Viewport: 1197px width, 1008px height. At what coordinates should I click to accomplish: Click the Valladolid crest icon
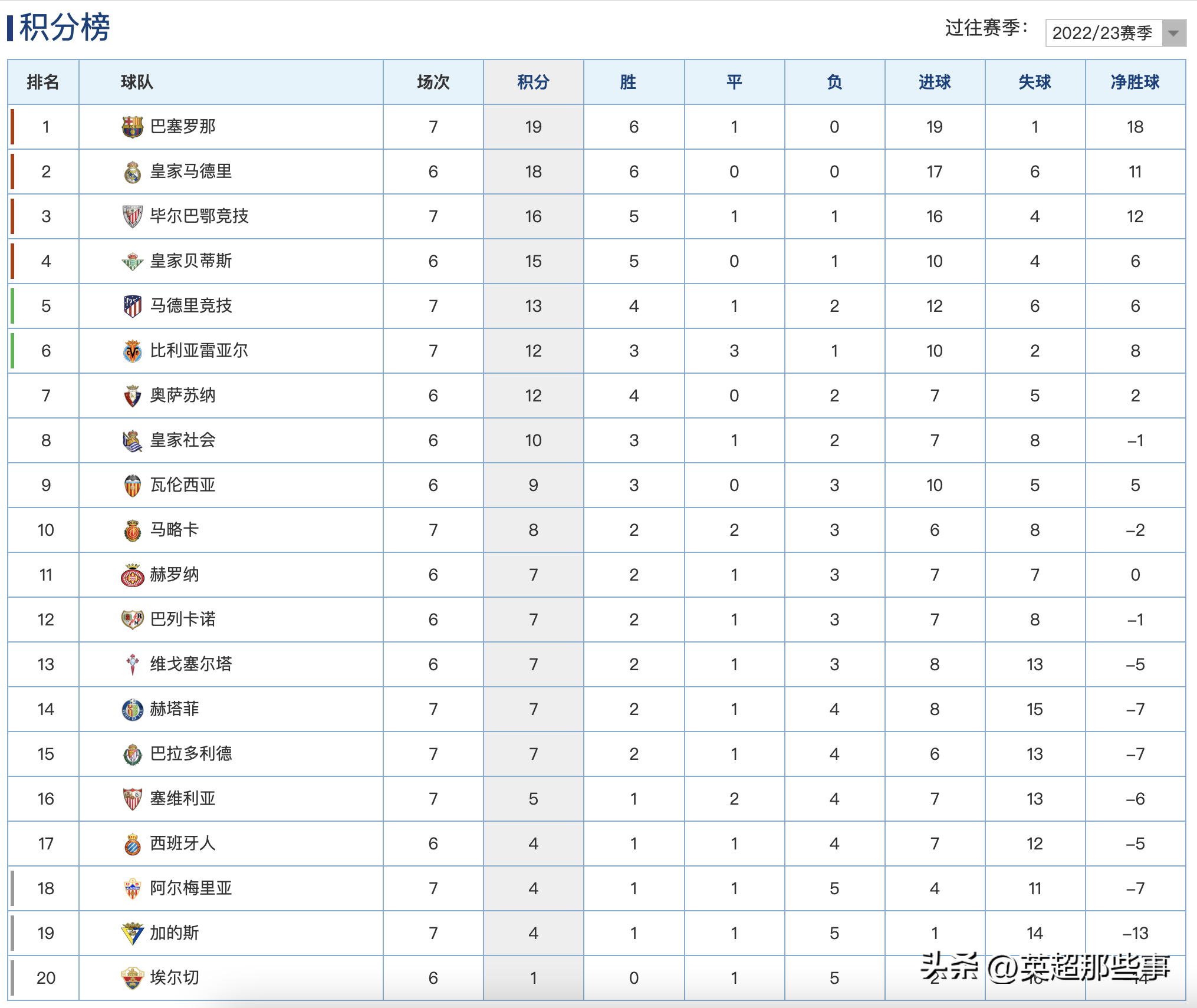133,754
